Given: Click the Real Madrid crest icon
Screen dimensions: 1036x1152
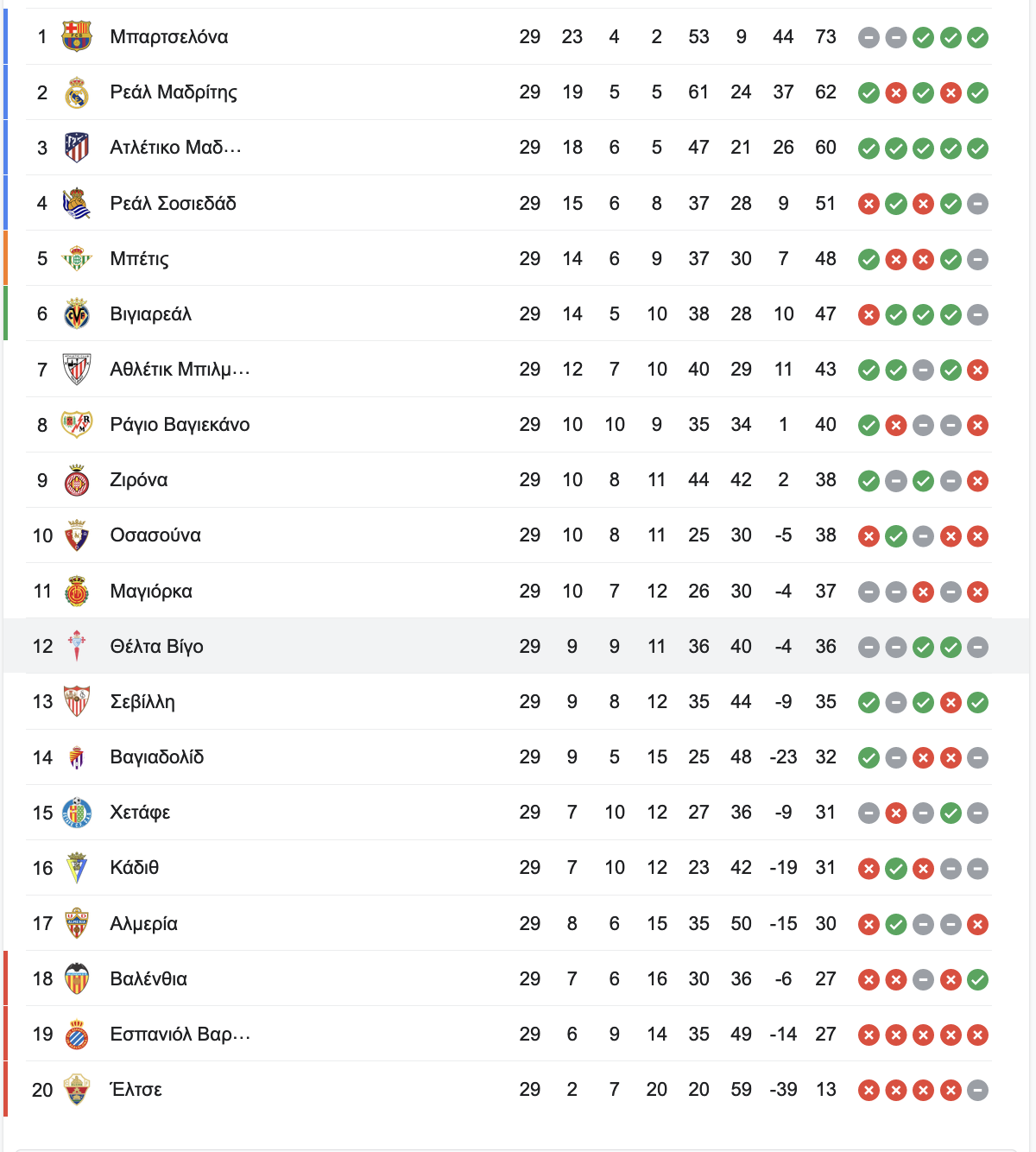Looking at the screenshot, I should pos(77,92).
